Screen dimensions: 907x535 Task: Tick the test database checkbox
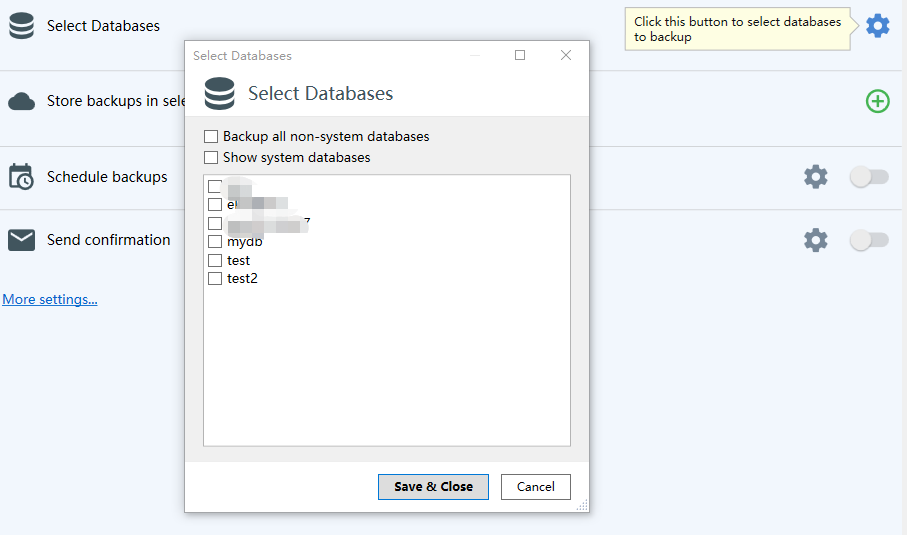[x=215, y=260]
